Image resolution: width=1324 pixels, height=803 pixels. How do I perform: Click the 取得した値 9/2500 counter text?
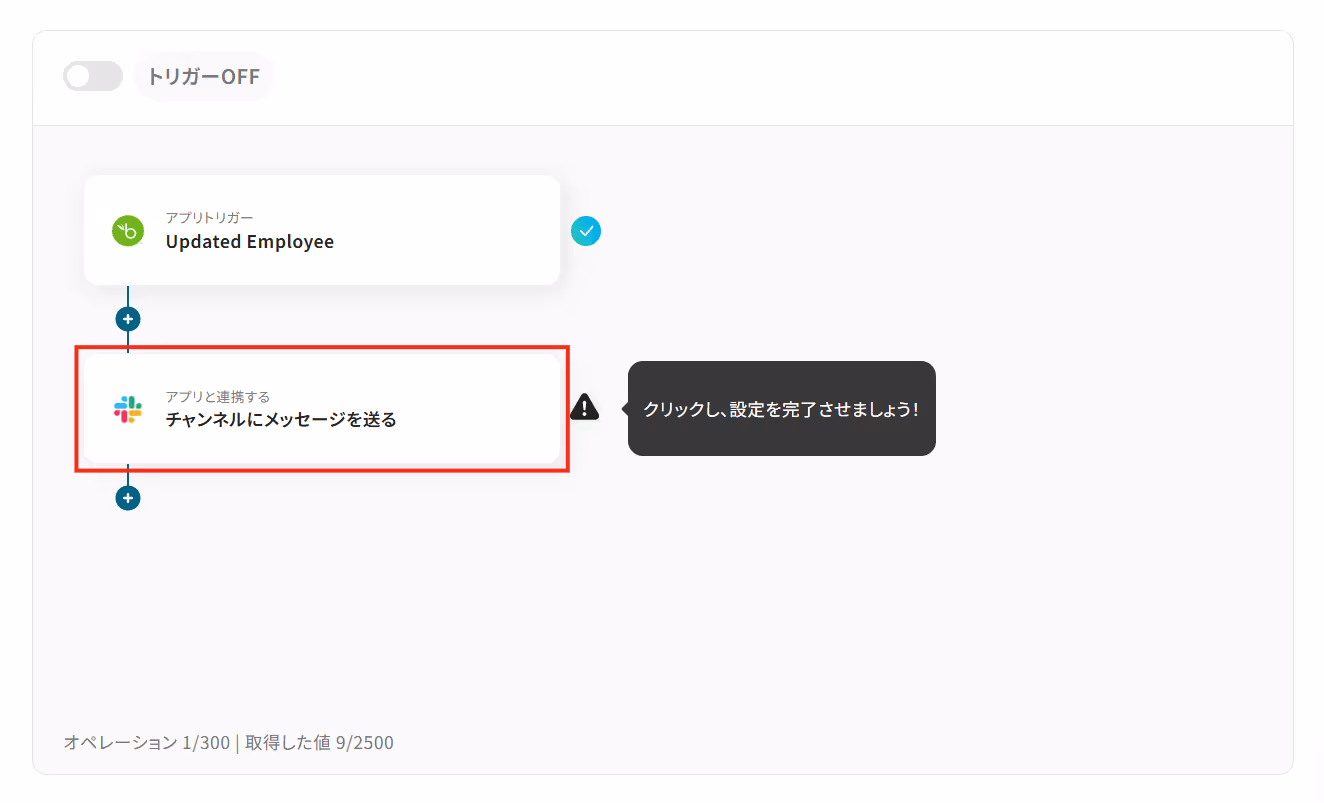coord(319,742)
